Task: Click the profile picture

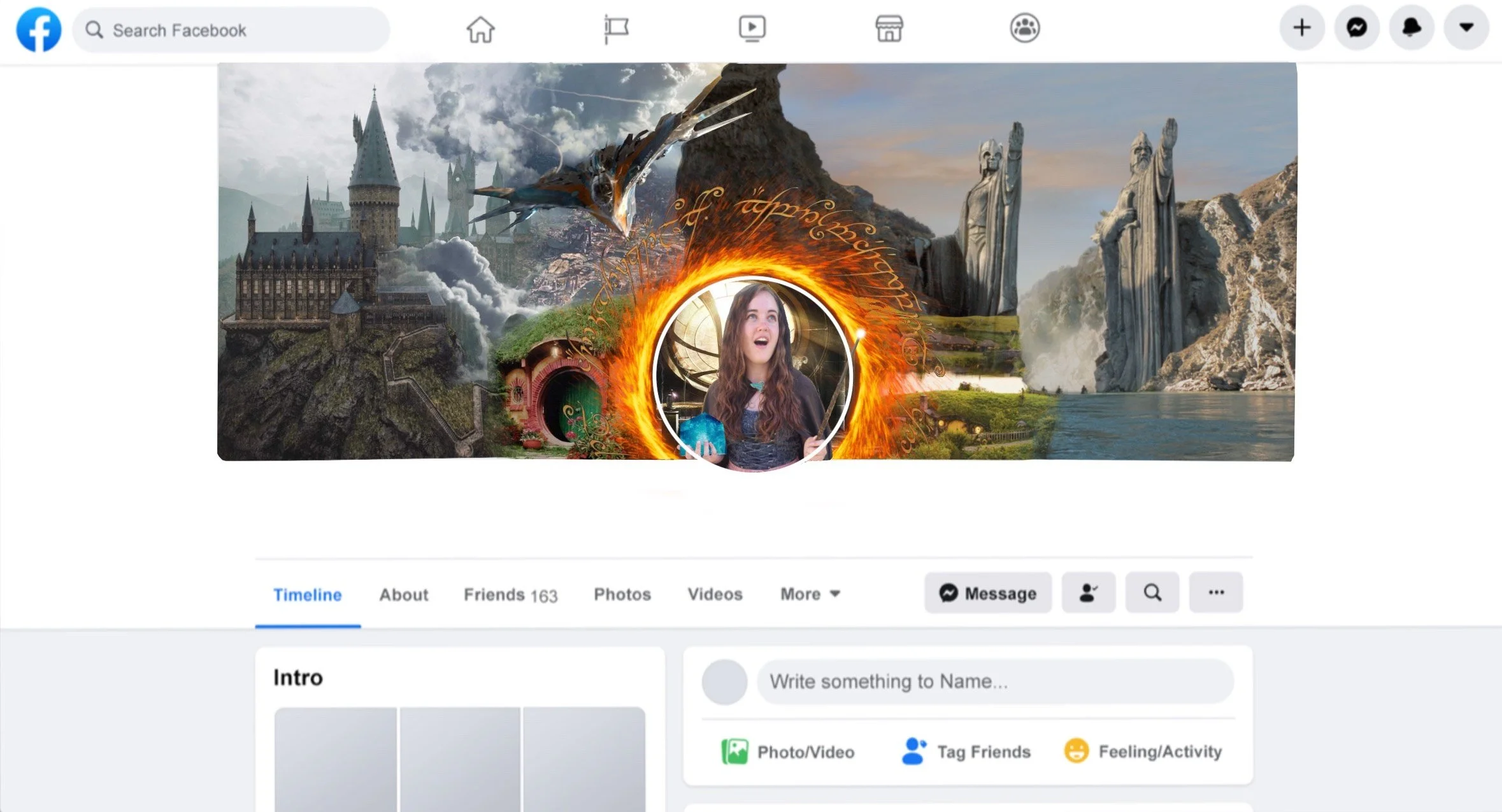Action: click(x=754, y=374)
